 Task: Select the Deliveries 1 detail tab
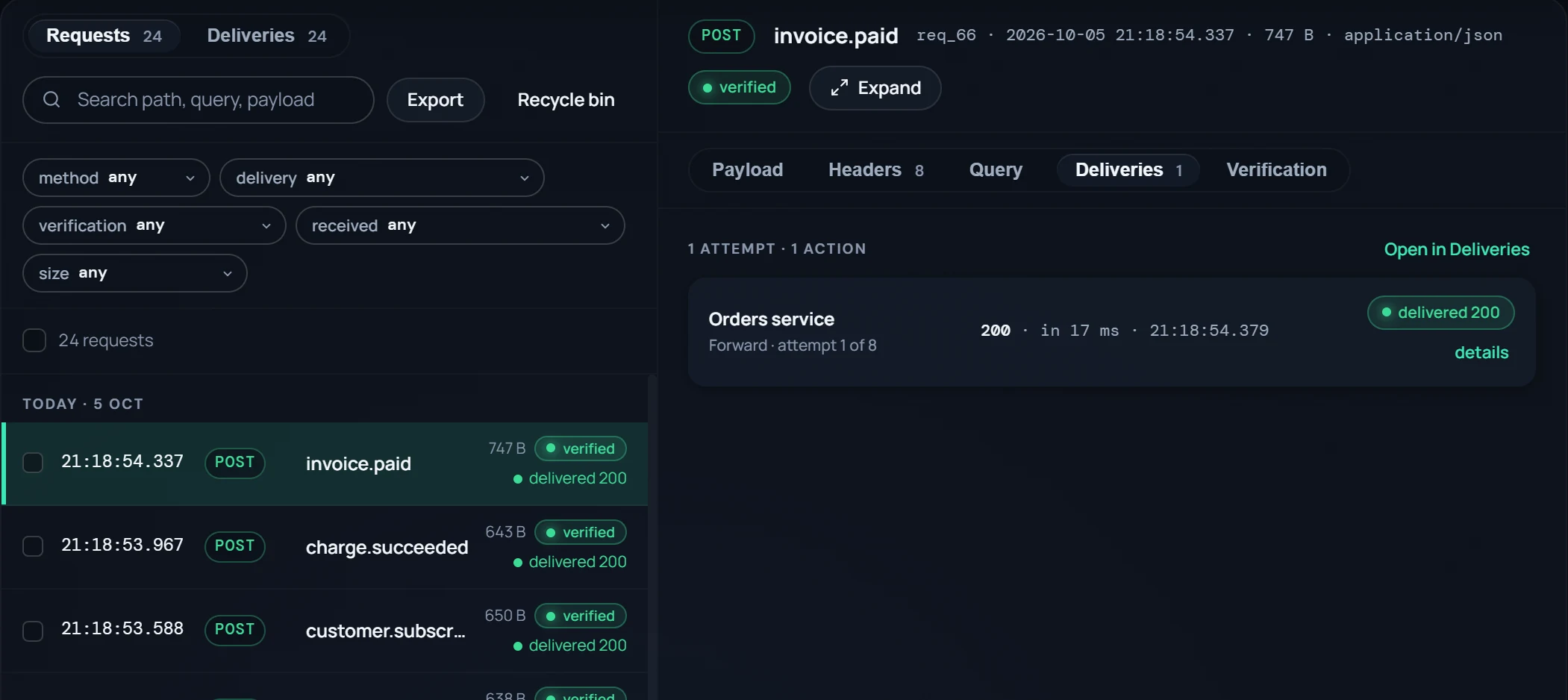(1128, 170)
